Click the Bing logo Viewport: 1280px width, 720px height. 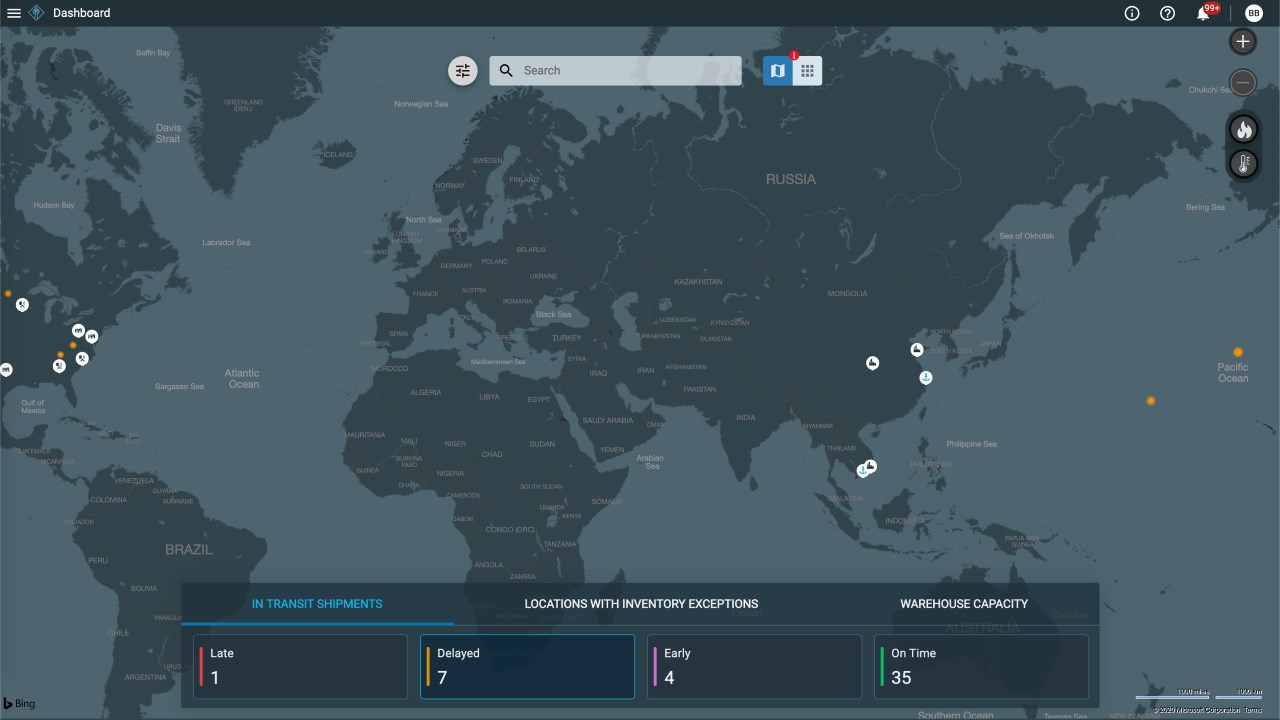coord(18,704)
